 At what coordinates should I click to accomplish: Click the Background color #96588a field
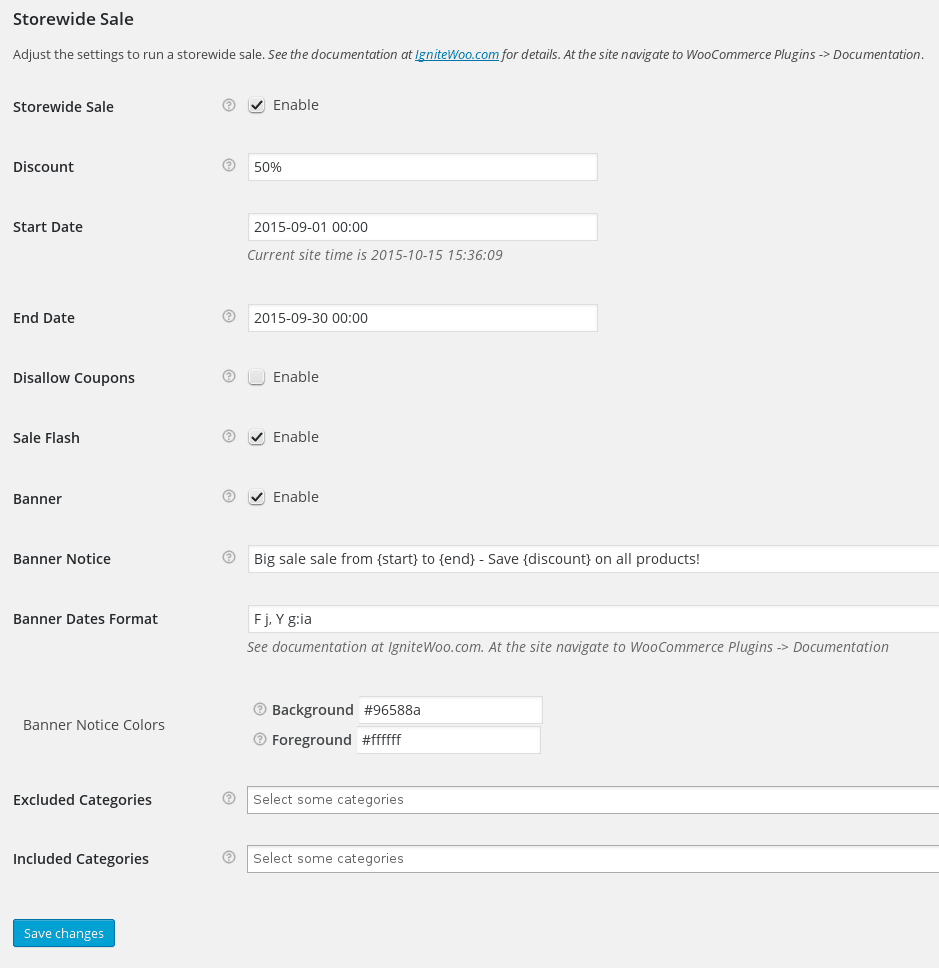click(451, 710)
